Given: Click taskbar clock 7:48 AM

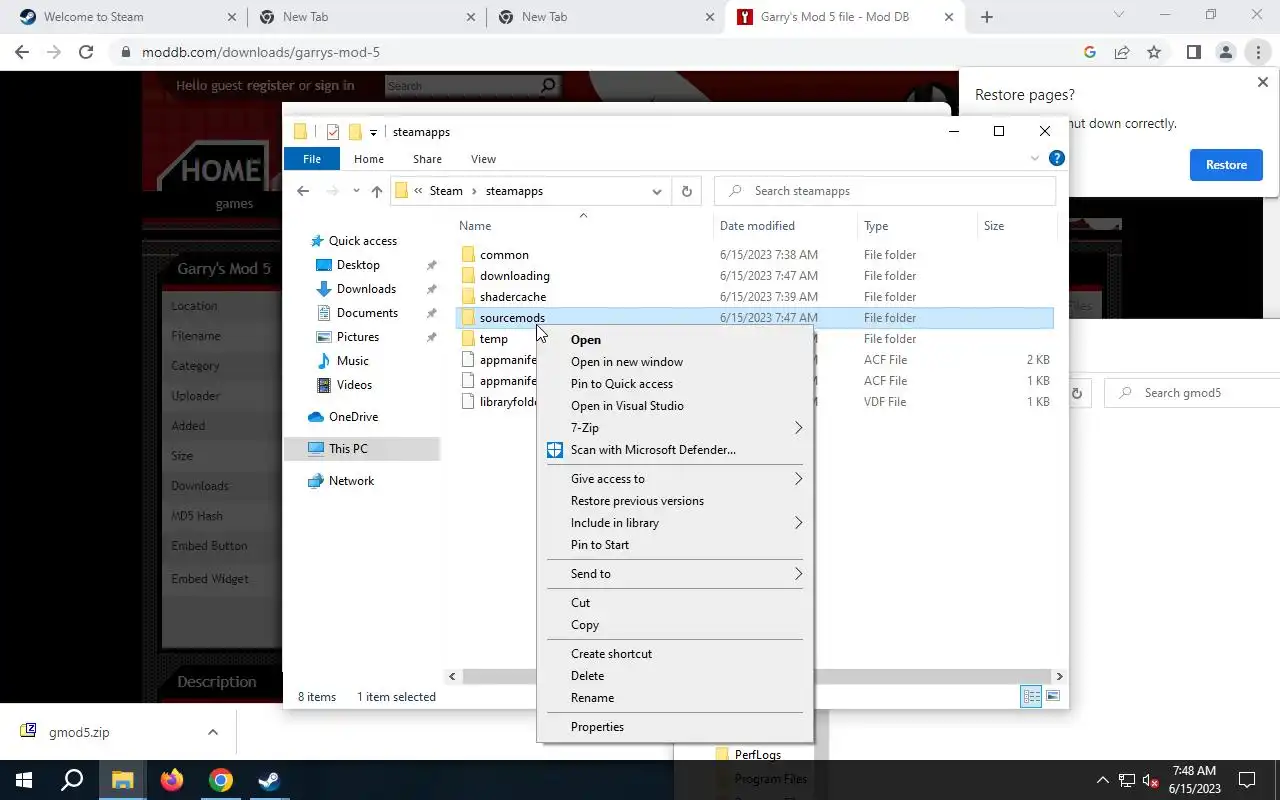Looking at the screenshot, I should pos(1194,780).
